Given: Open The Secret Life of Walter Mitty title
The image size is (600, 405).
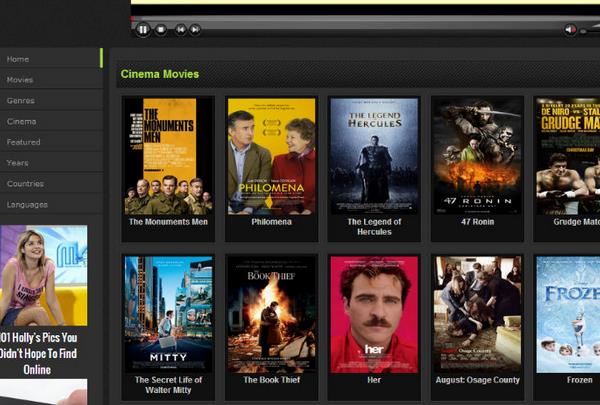Looking at the screenshot, I should (168, 385).
